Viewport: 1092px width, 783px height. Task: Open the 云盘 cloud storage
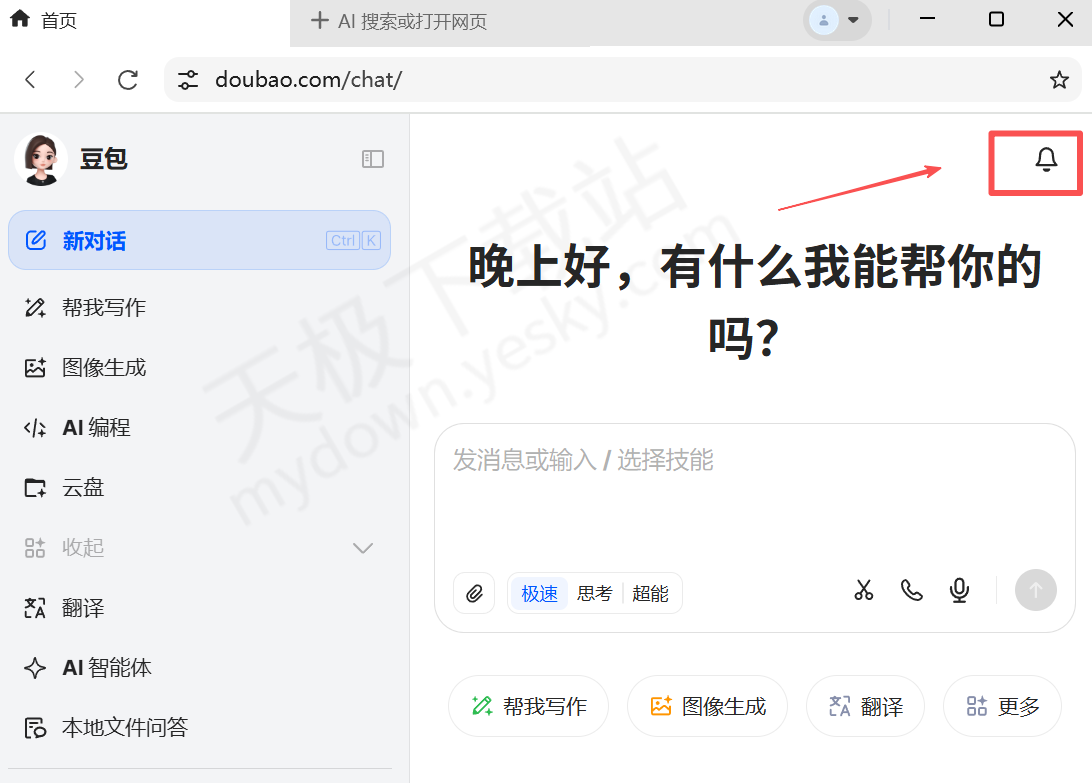[x=84, y=487]
